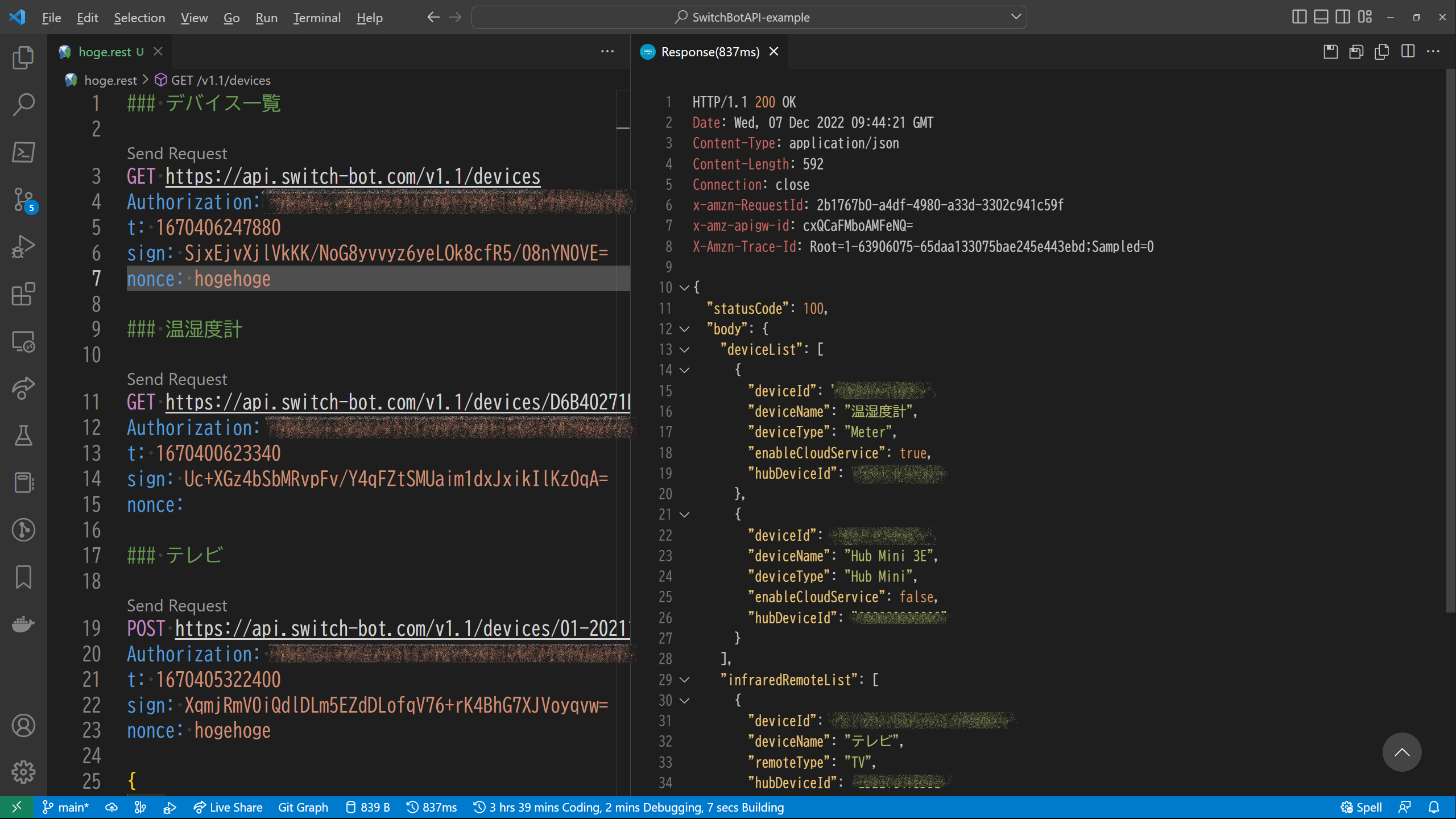1456x819 pixels.
Task: Open the Accounts menu in the activity bar
Action: 23,725
